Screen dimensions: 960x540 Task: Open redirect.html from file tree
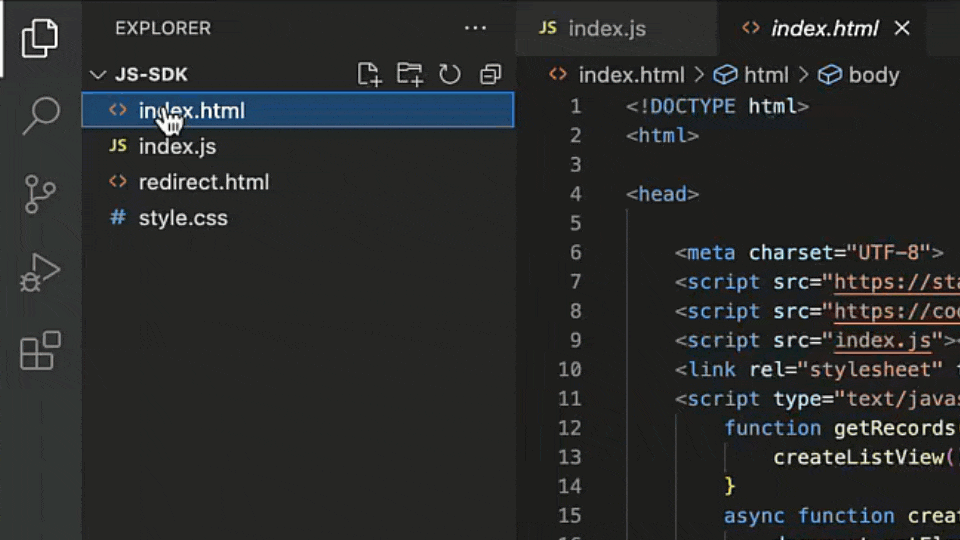(x=203, y=182)
